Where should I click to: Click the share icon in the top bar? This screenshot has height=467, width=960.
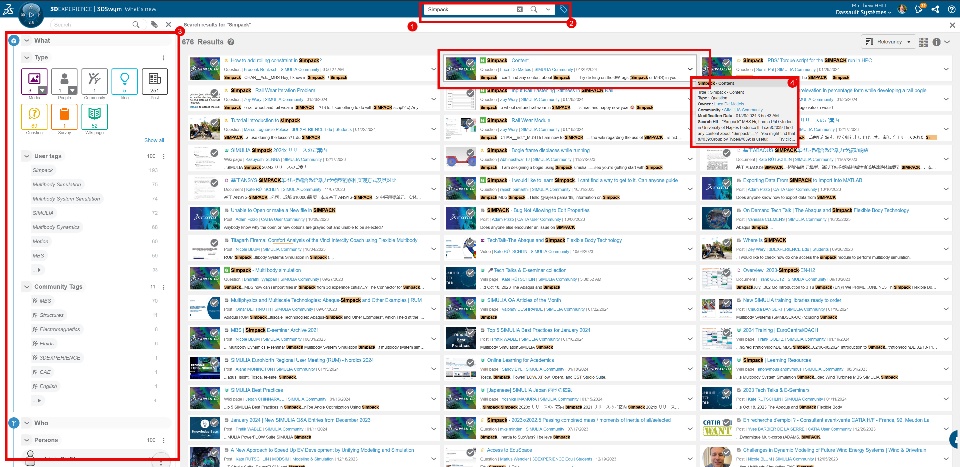coord(935,9)
